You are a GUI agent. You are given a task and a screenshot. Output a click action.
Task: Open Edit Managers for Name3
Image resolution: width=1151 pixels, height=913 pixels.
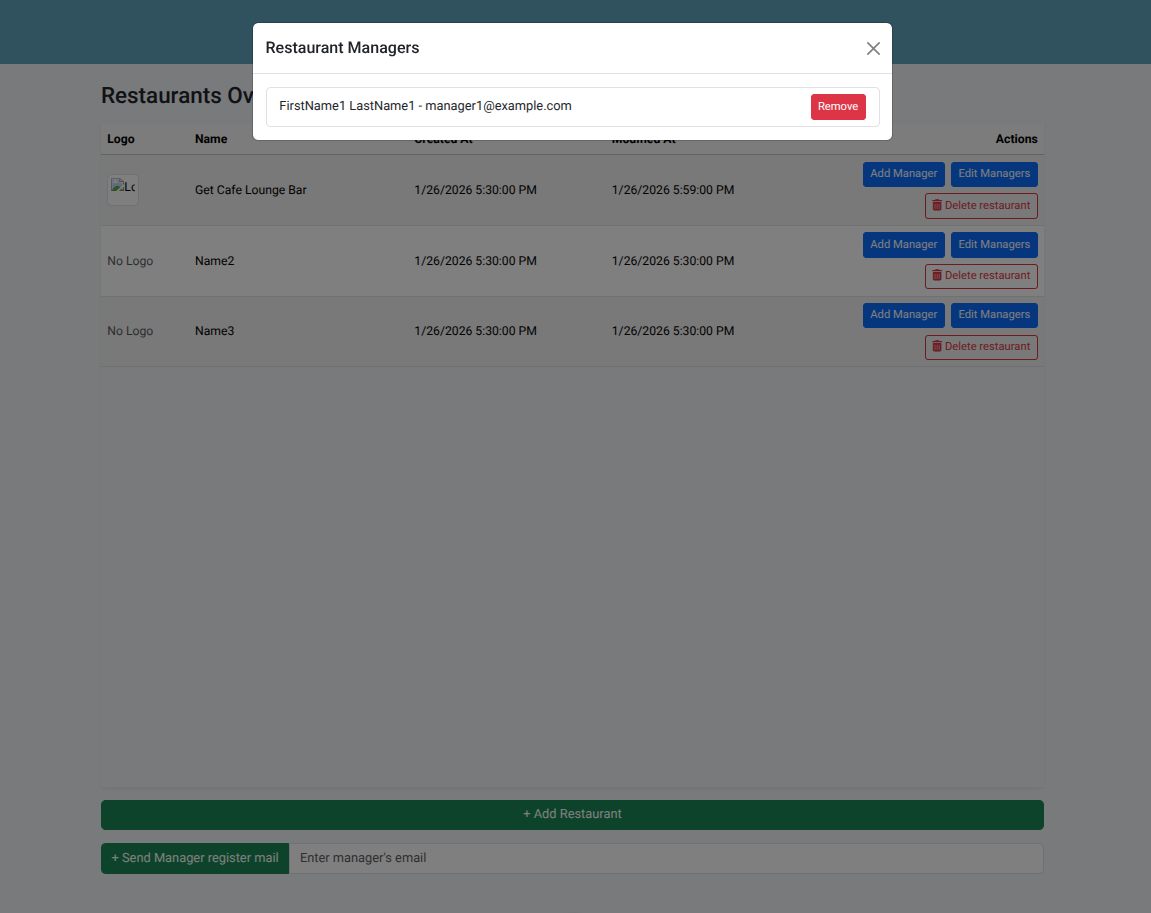click(x=993, y=315)
